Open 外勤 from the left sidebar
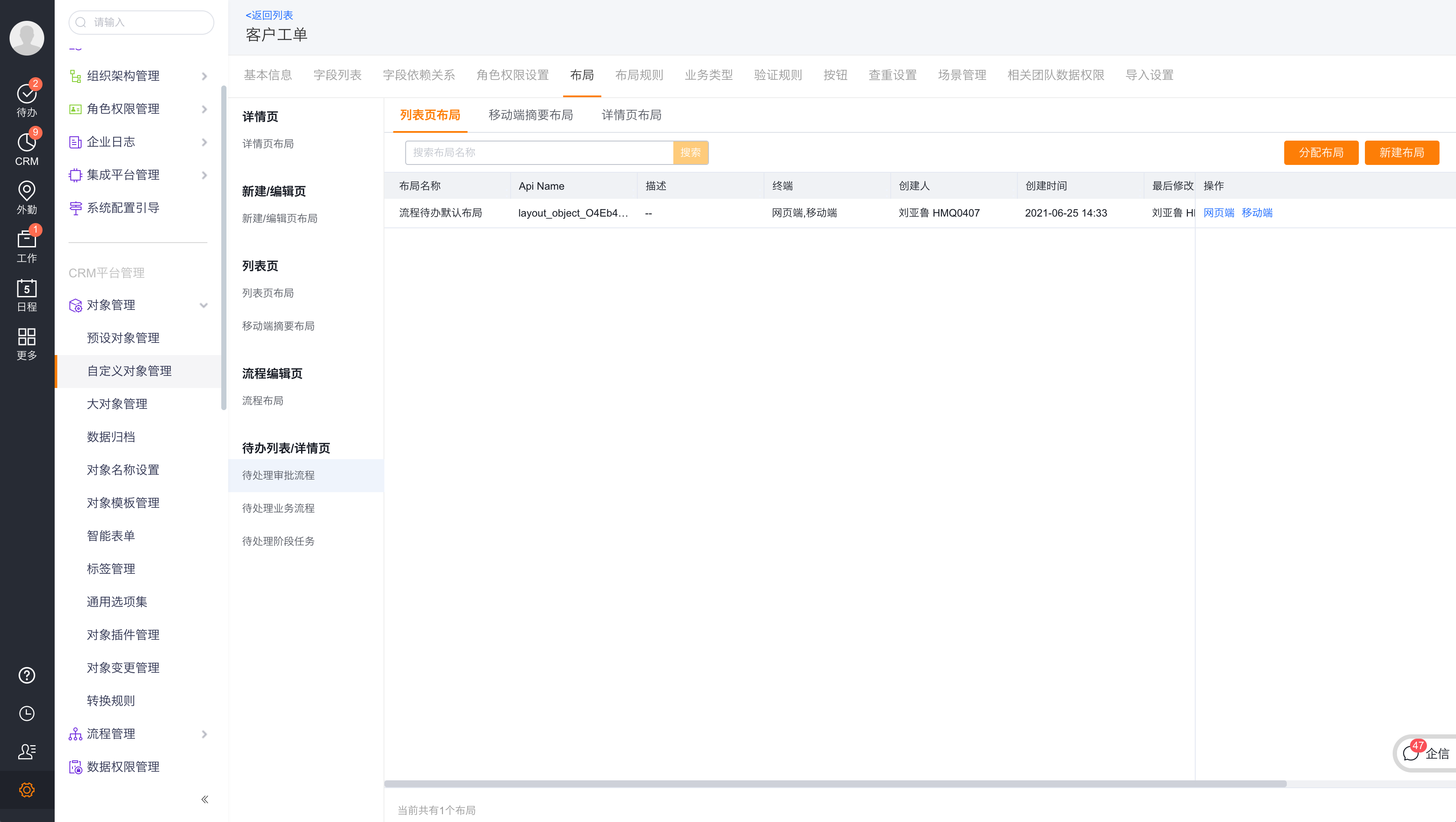Screen dimensions: 1456x822 coord(26,195)
